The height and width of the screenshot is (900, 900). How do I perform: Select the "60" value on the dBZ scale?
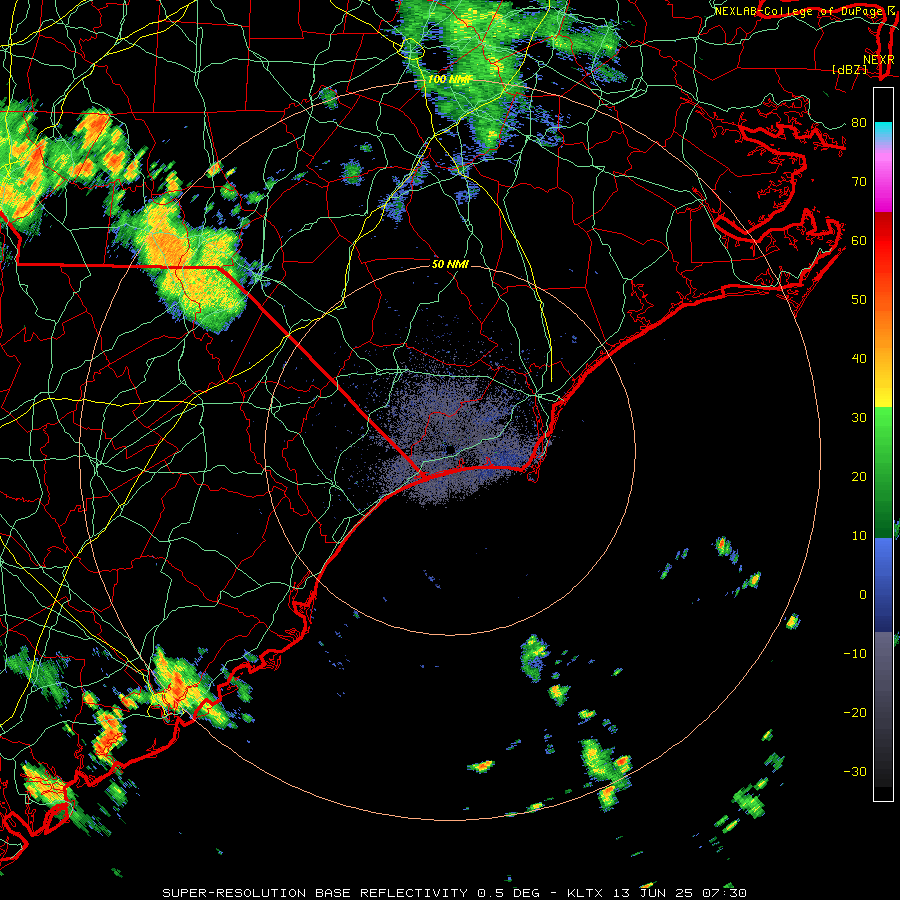[x=859, y=240]
